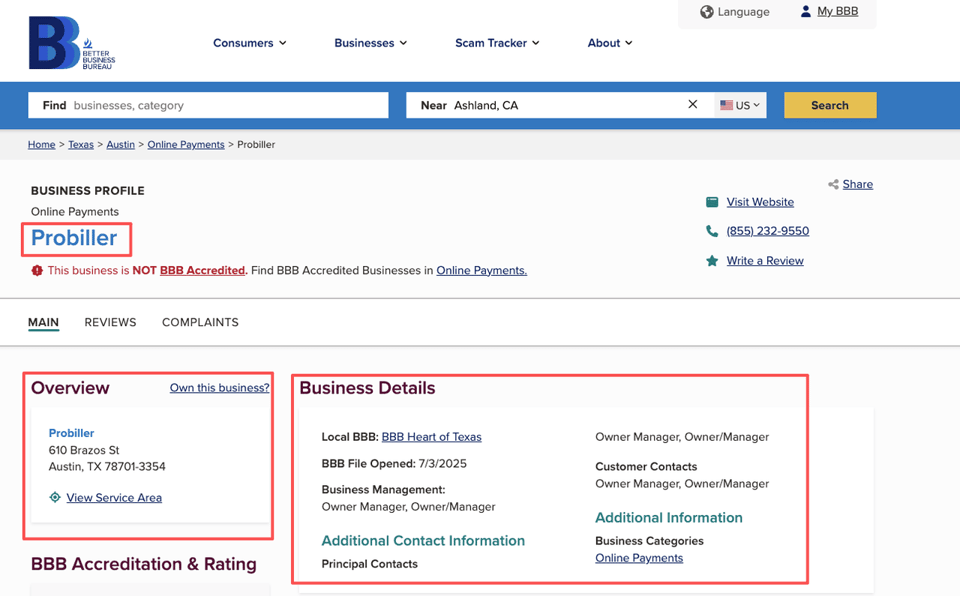Click the Additional Contact Information heading

(x=423, y=540)
